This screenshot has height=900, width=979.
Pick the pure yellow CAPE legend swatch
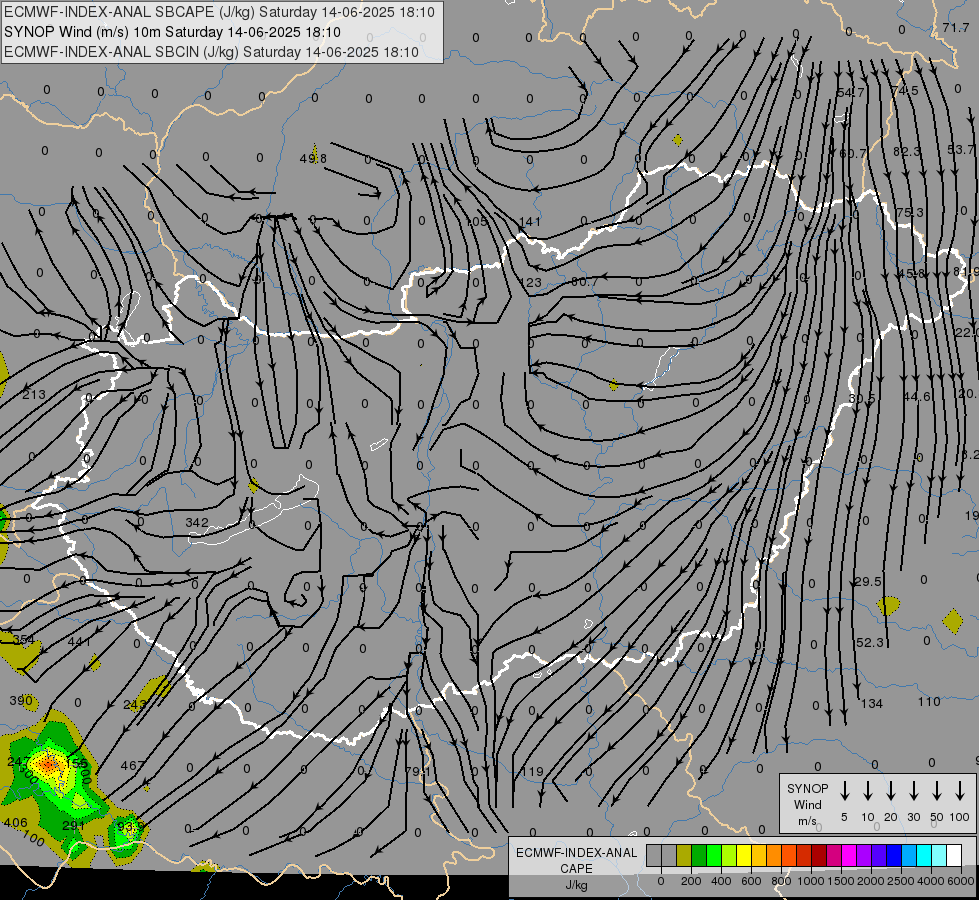[x=744, y=855]
